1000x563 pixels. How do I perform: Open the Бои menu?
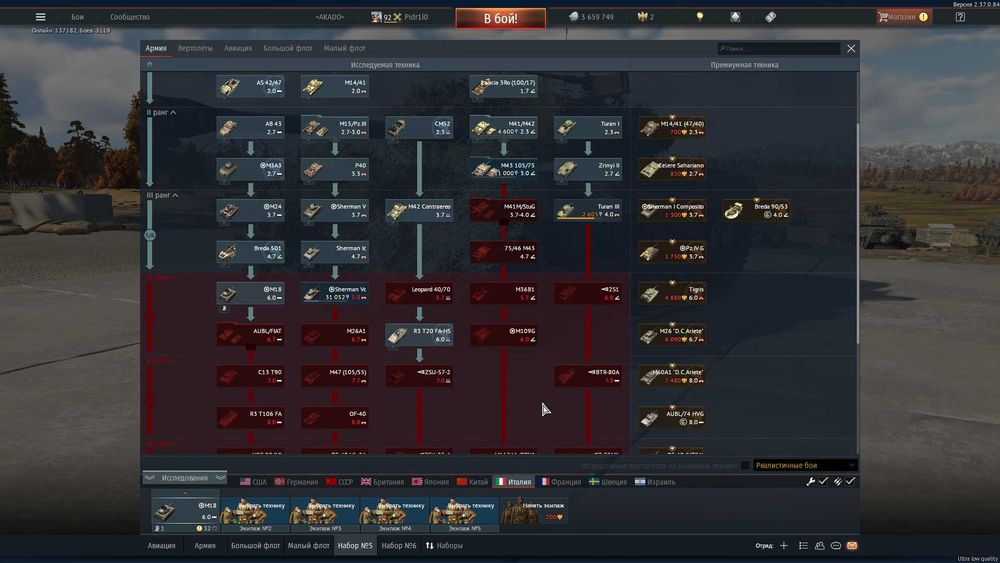(77, 17)
